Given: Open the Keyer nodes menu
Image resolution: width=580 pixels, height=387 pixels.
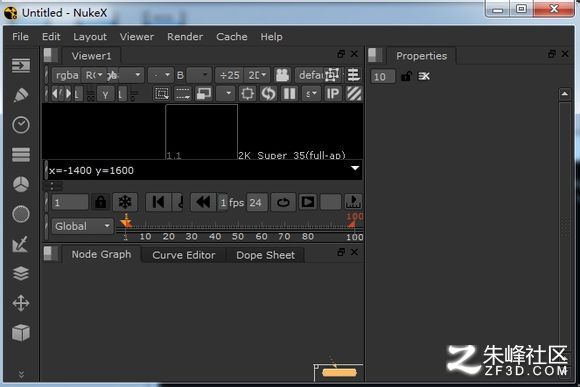Looking at the screenshot, I should coord(20,244).
